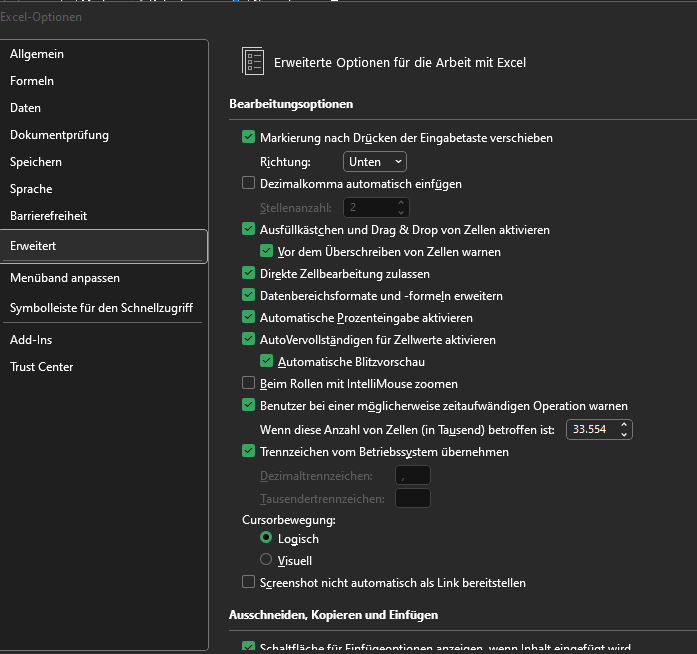Go to the Daten category
Image resolution: width=697 pixels, height=654 pixels.
pos(104,108)
